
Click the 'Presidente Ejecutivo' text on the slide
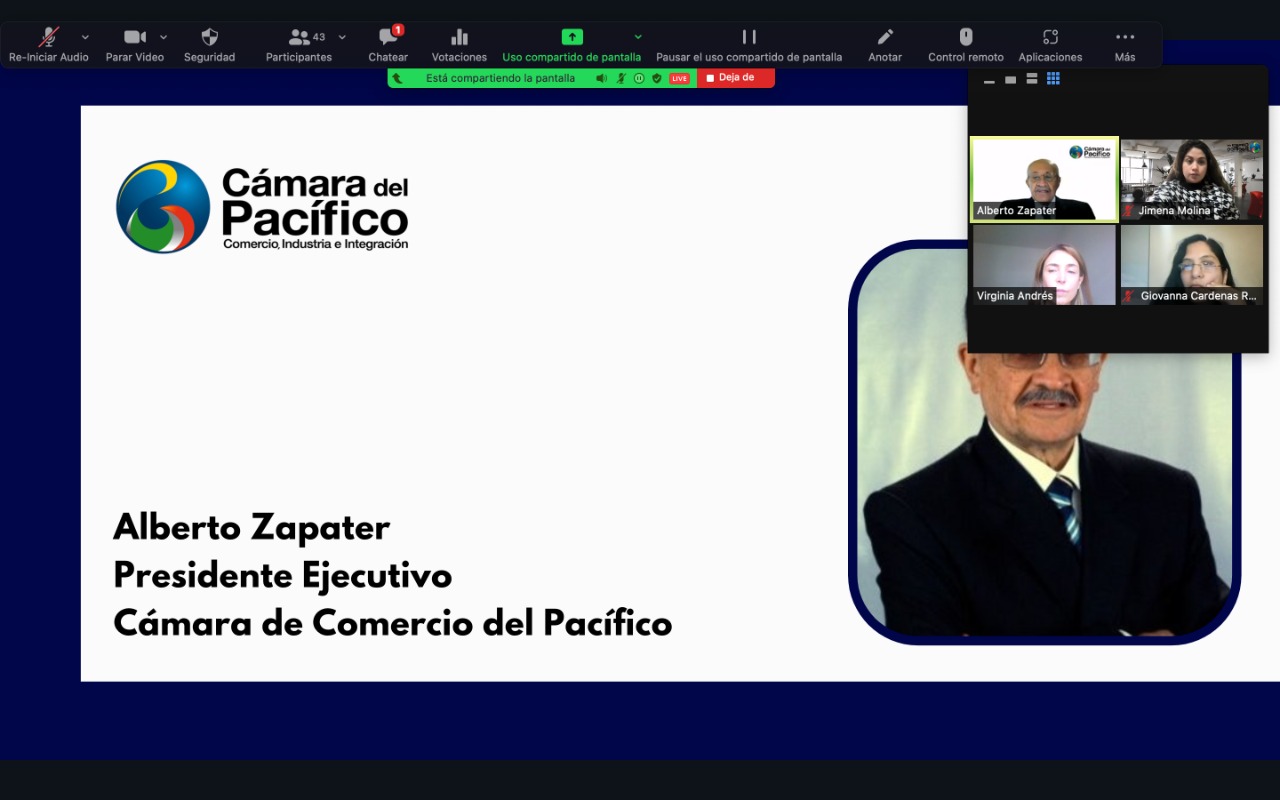(283, 576)
